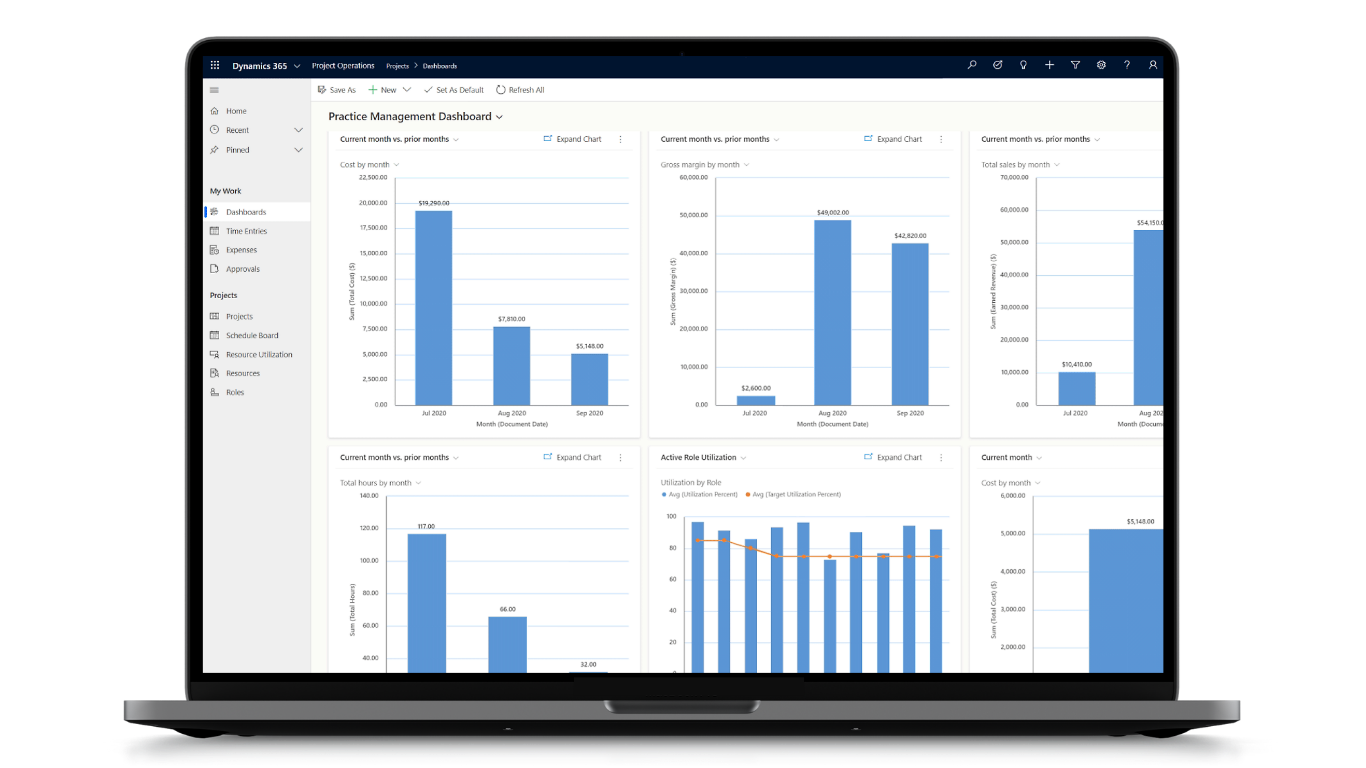
Task: Expand the Pinned section chevron
Action: click(x=298, y=150)
